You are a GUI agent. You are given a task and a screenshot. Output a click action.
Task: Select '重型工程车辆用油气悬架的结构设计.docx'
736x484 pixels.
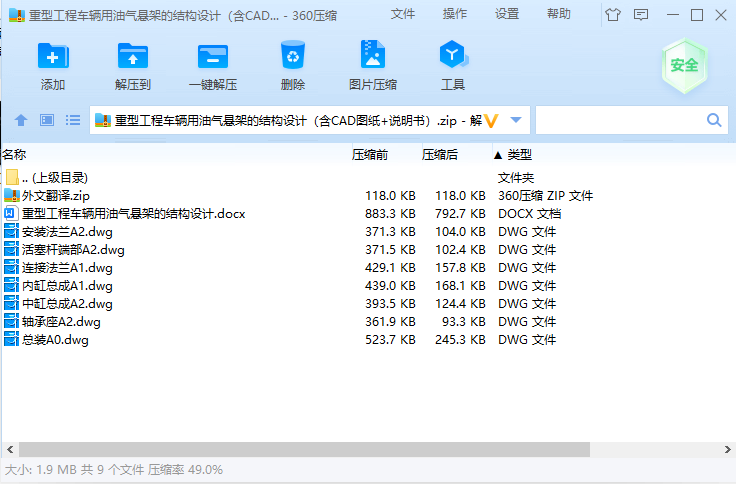coord(133,214)
